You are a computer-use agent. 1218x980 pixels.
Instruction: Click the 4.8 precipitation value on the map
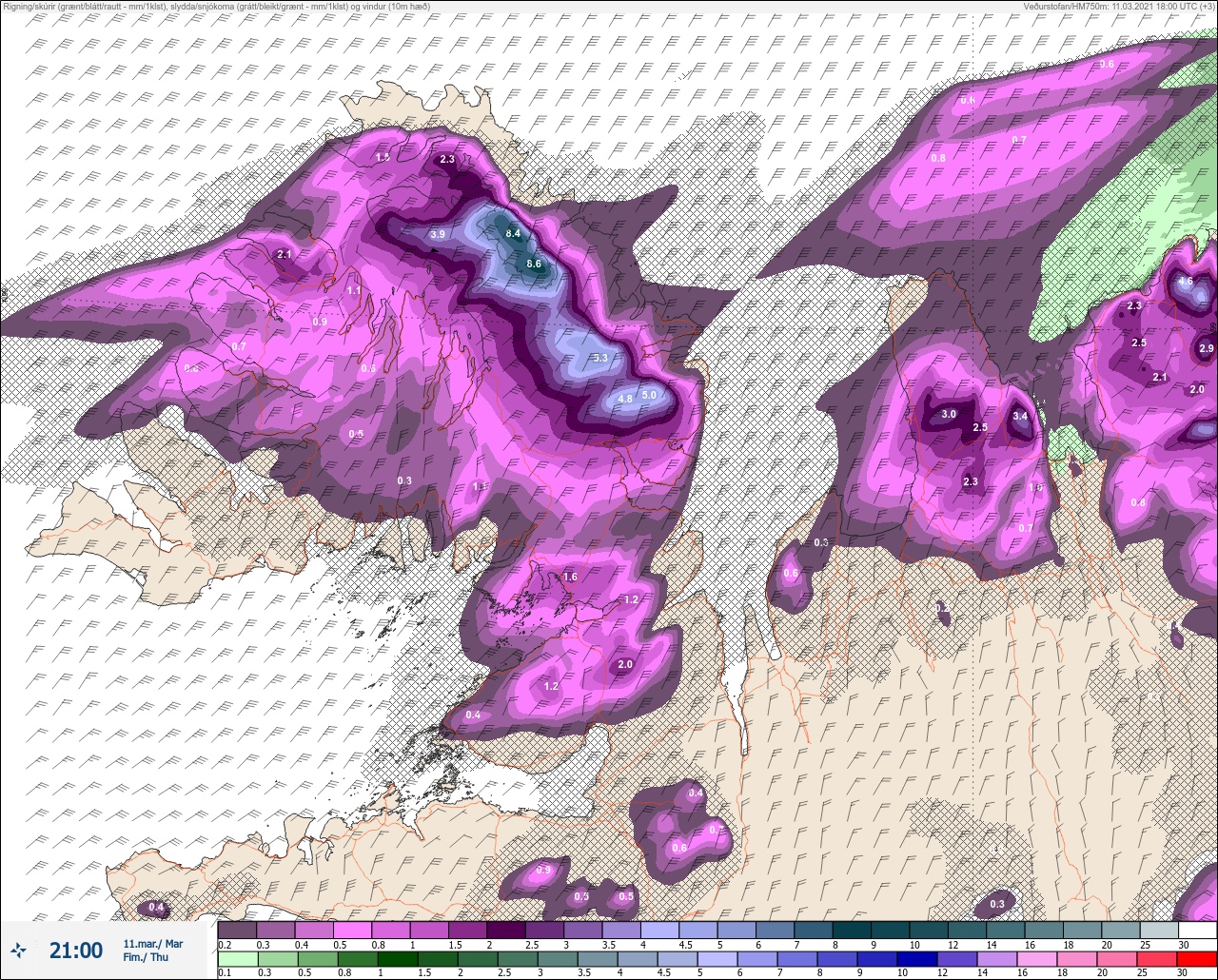625,399
